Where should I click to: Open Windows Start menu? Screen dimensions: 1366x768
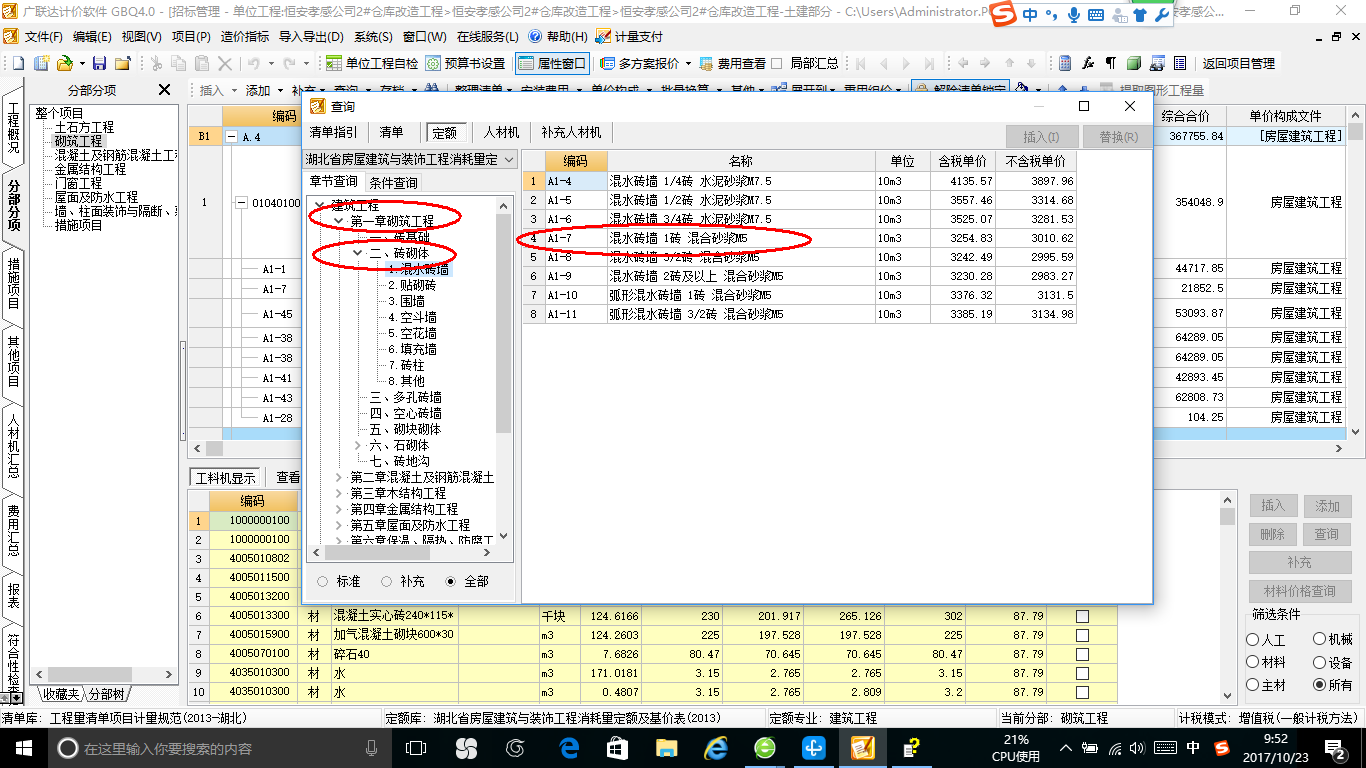(23, 747)
